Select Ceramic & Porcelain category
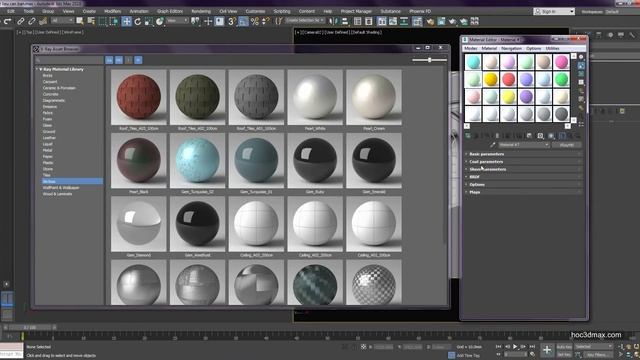The image size is (640, 360). [59, 88]
